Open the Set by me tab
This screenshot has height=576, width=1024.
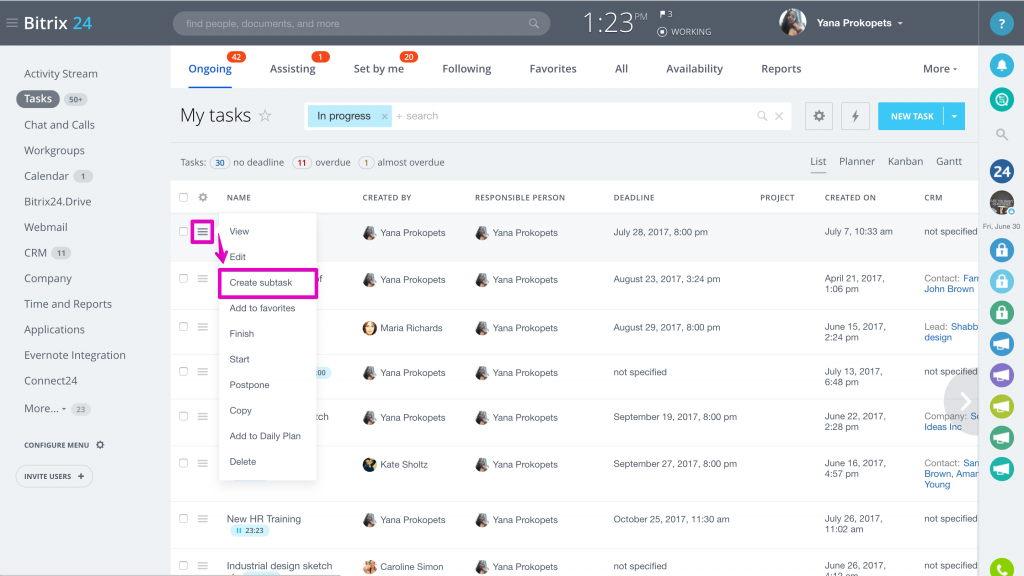pyautogui.click(x=379, y=69)
